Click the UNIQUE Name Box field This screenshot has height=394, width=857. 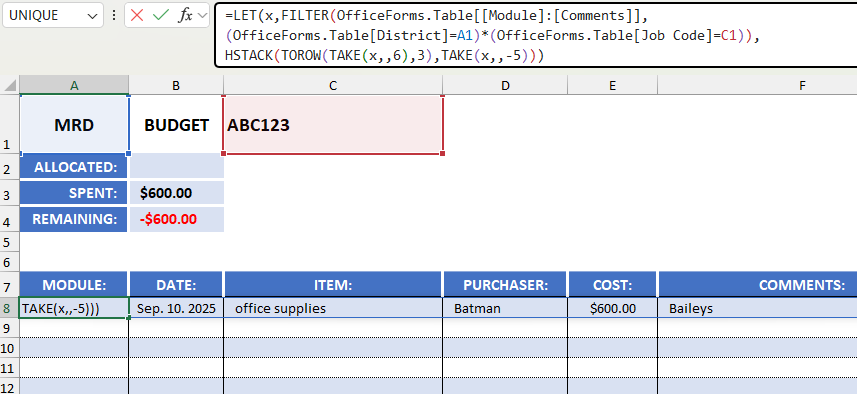pos(44,15)
